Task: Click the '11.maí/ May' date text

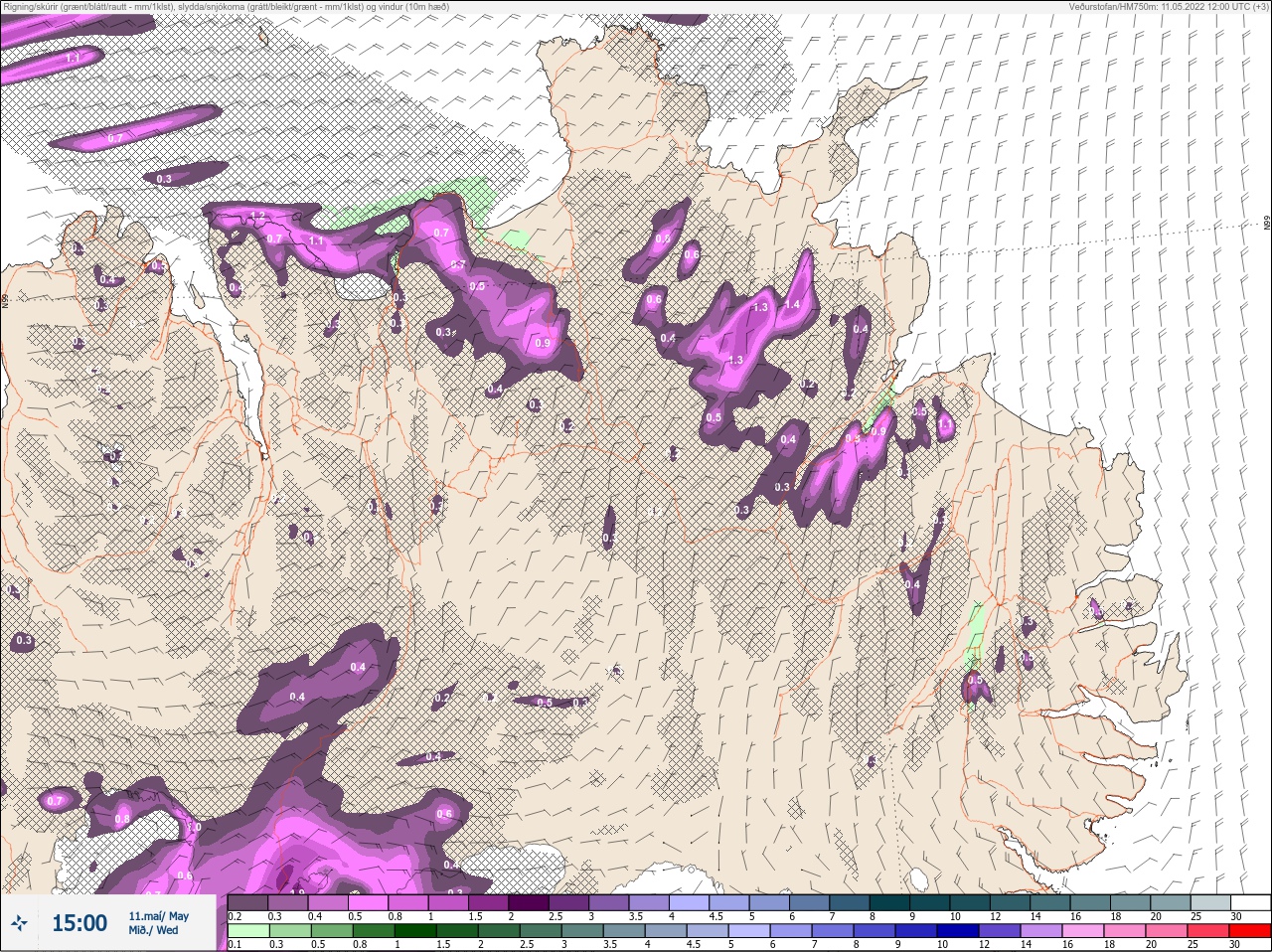Action: click(x=158, y=916)
